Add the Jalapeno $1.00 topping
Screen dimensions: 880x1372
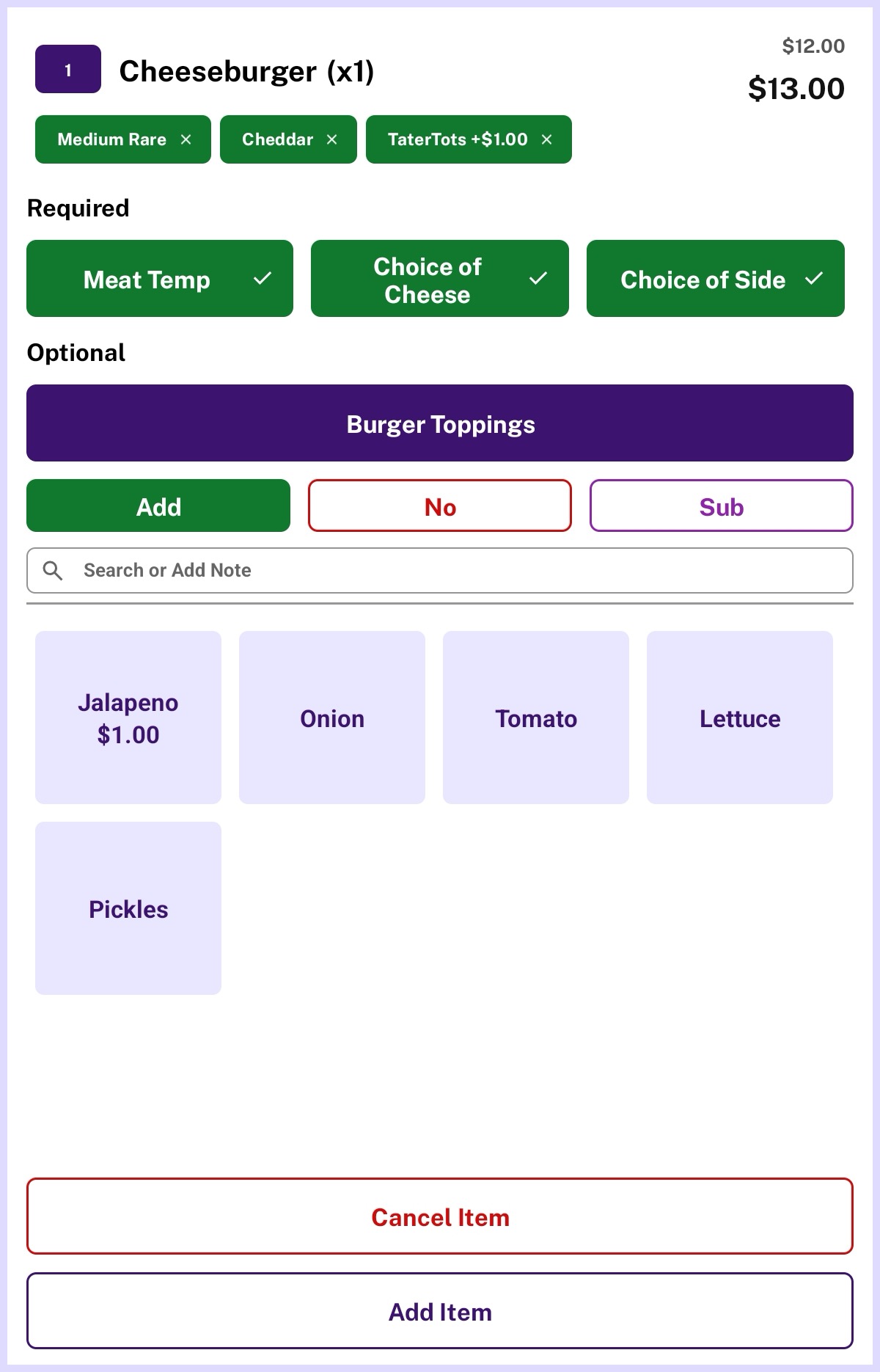point(128,718)
